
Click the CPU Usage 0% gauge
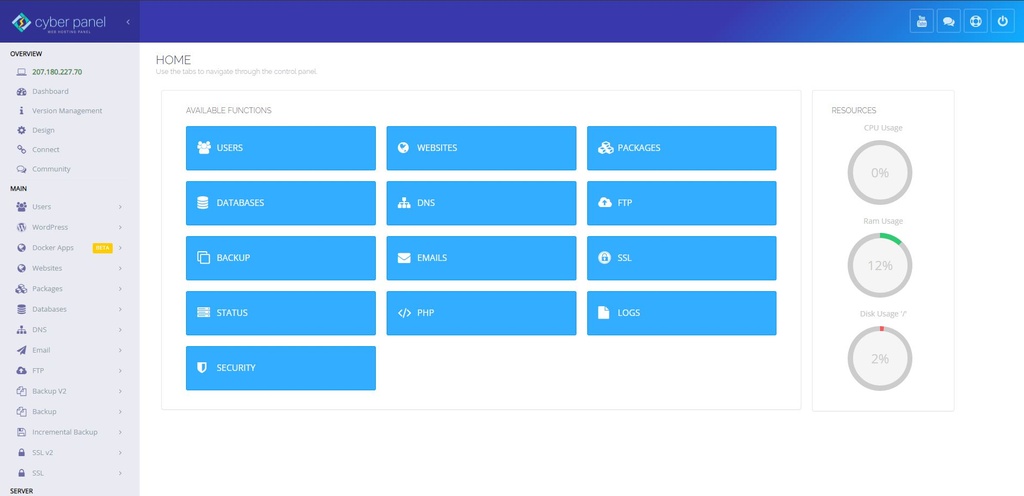(x=880, y=173)
